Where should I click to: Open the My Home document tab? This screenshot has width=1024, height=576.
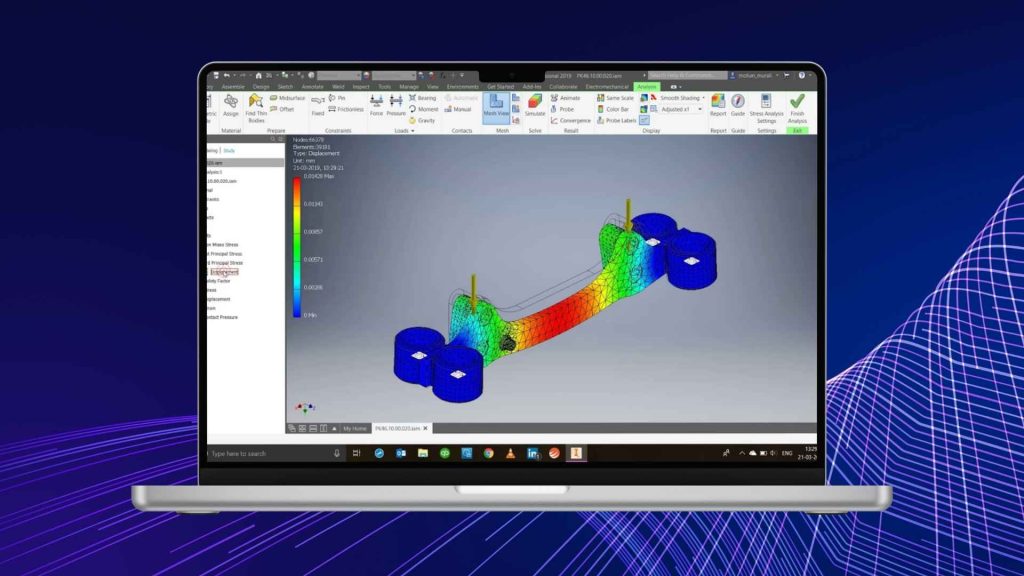[x=355, y=428]
